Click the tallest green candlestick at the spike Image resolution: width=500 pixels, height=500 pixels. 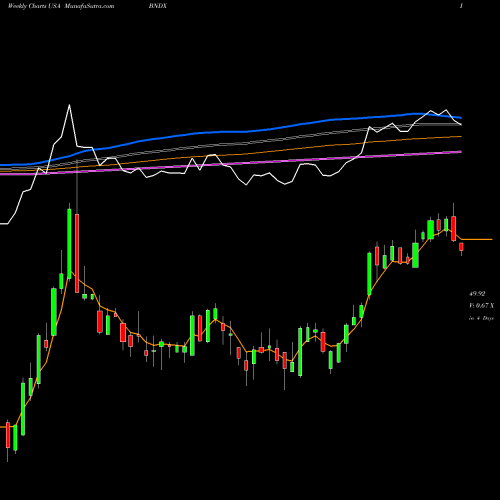(69, 243)
